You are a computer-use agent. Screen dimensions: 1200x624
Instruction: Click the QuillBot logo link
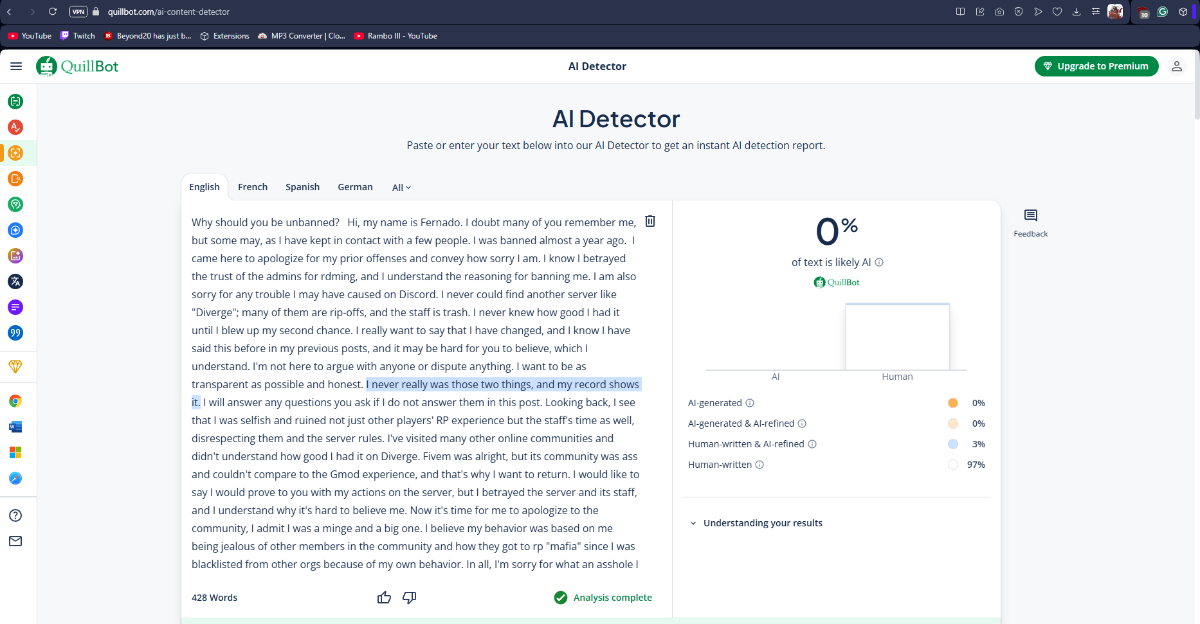point(77,66)
